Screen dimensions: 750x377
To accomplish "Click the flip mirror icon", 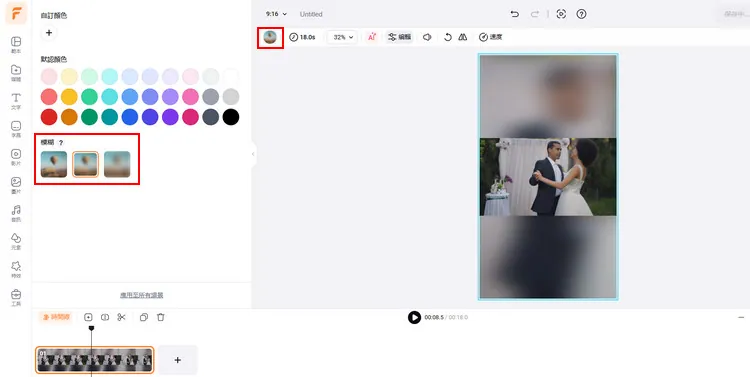I will (x=463, y=37).
